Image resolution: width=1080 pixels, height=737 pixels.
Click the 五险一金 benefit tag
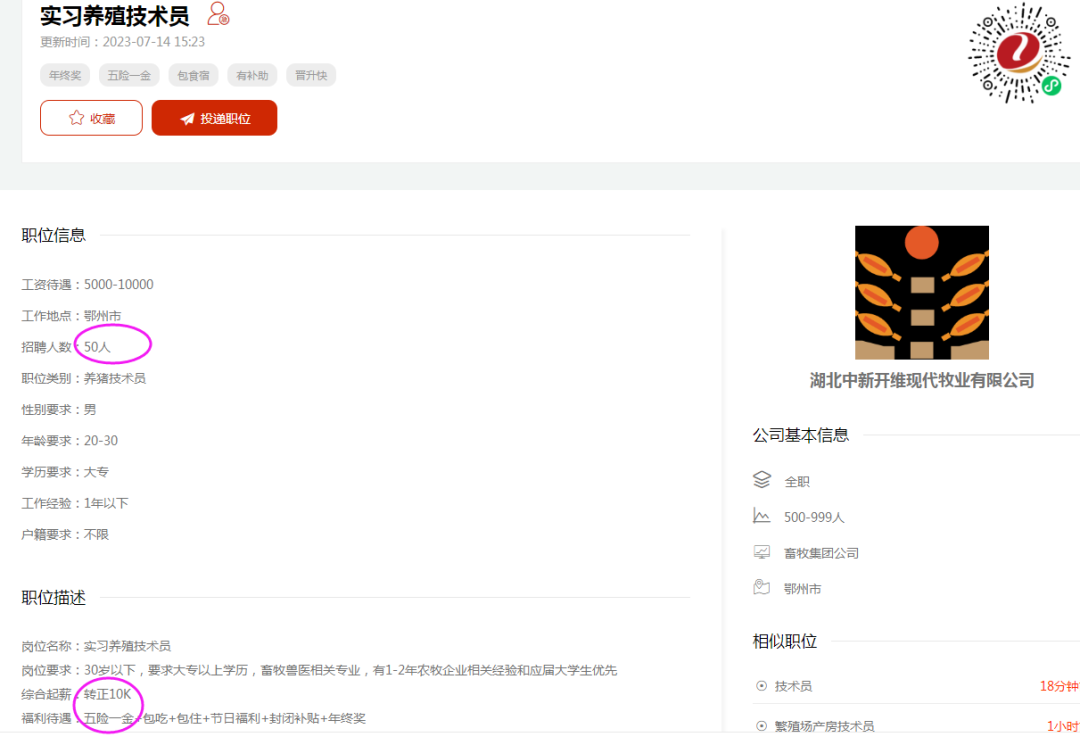pyautogui.click(x=128, y=75)
